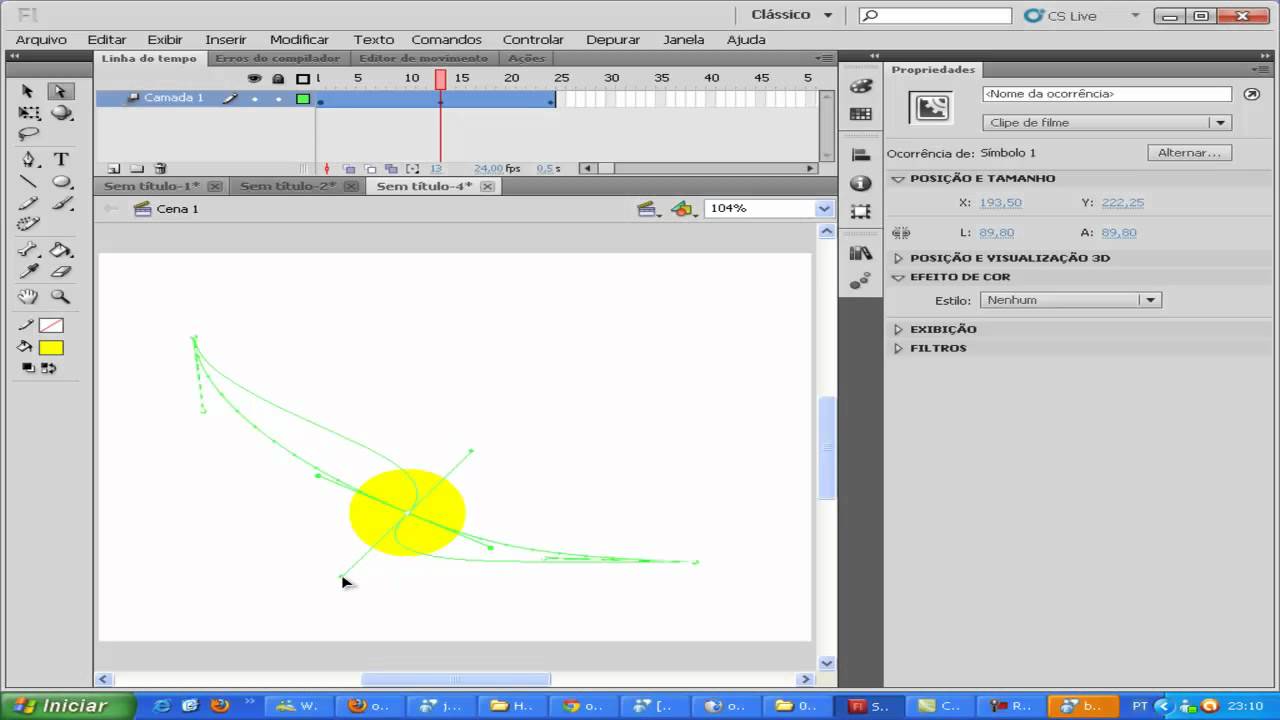Screen dimensions: 1280x720
Task: Toggle show/hide all layers eye icon
Action: [254, 78]
